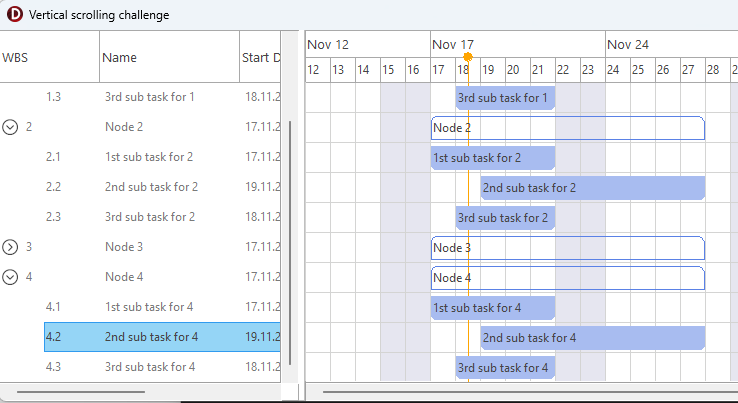Image resolution: width=738 pixels, height=403 pixels.
Task: Select the '1st sub task for 2' row
Action: (x=150, y=157)
